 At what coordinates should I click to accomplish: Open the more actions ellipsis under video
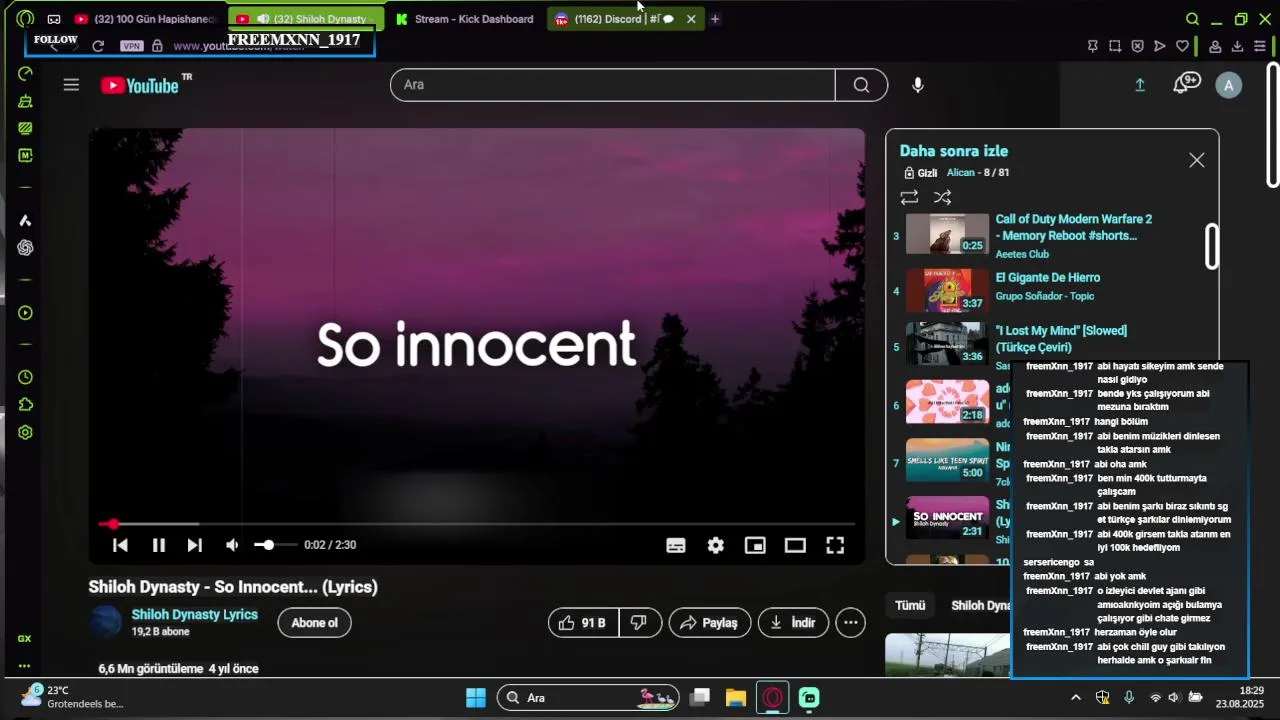coord(851,623)
